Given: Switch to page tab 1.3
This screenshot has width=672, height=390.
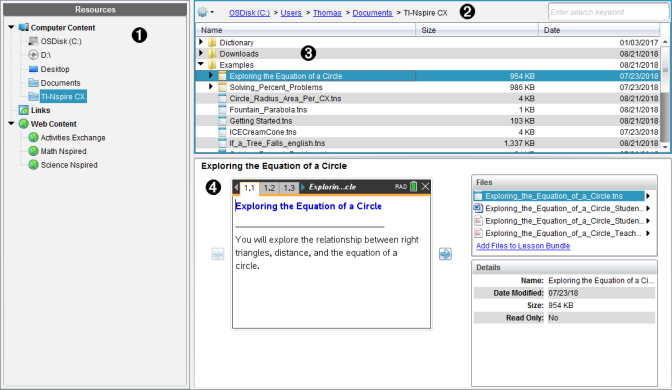Looking at the screenshot, I should click(x=289, y=188).
